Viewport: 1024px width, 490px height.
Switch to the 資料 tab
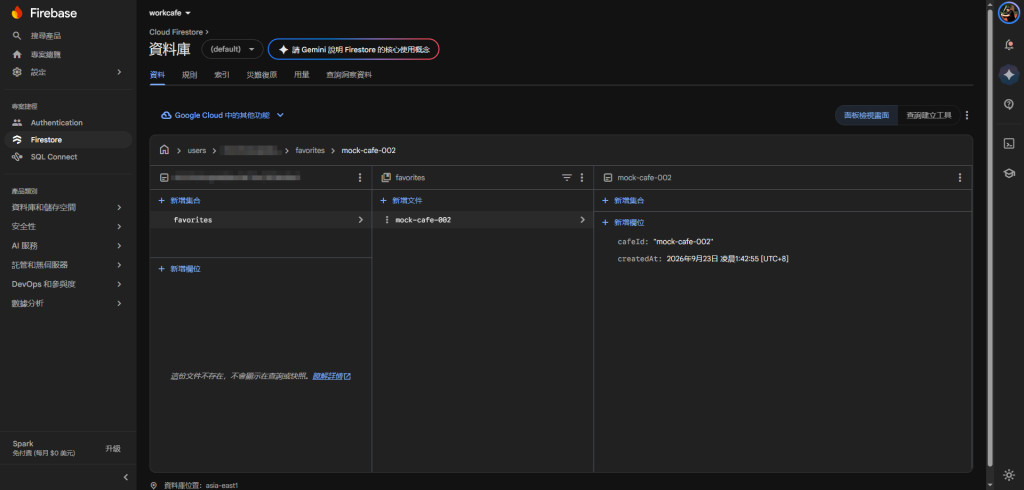[157, 75]
